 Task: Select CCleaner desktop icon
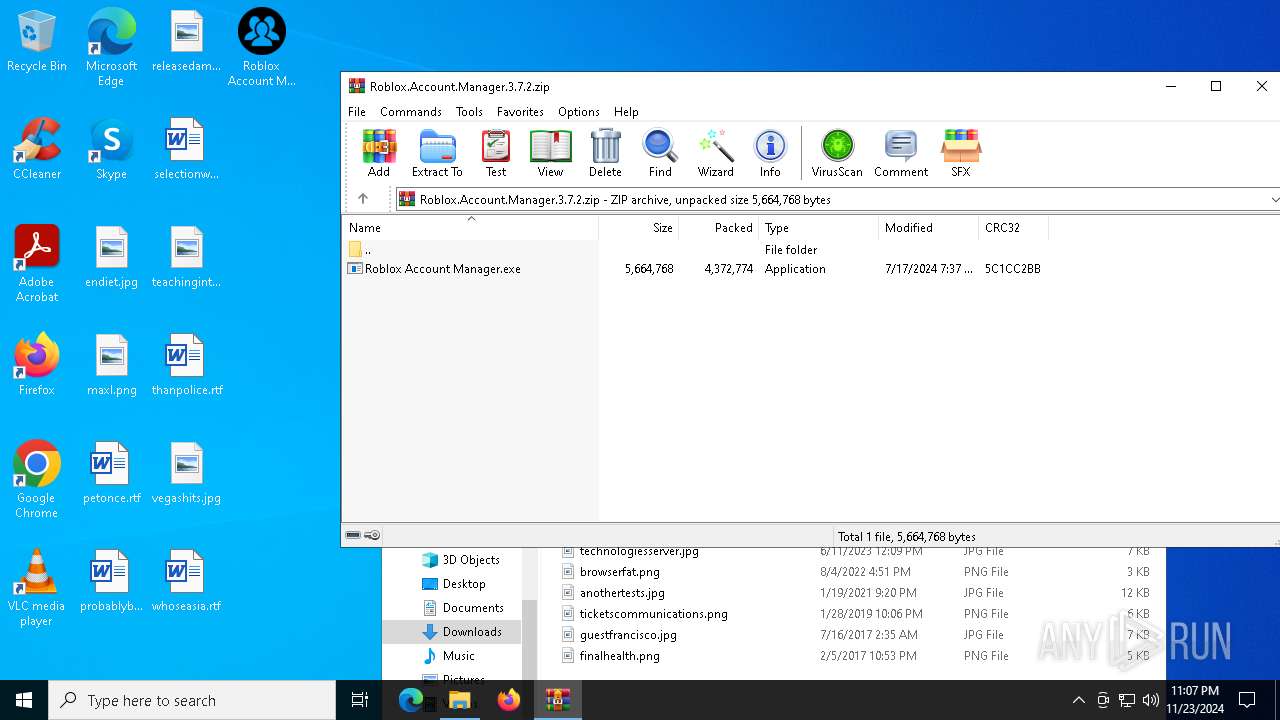point(37,150)
